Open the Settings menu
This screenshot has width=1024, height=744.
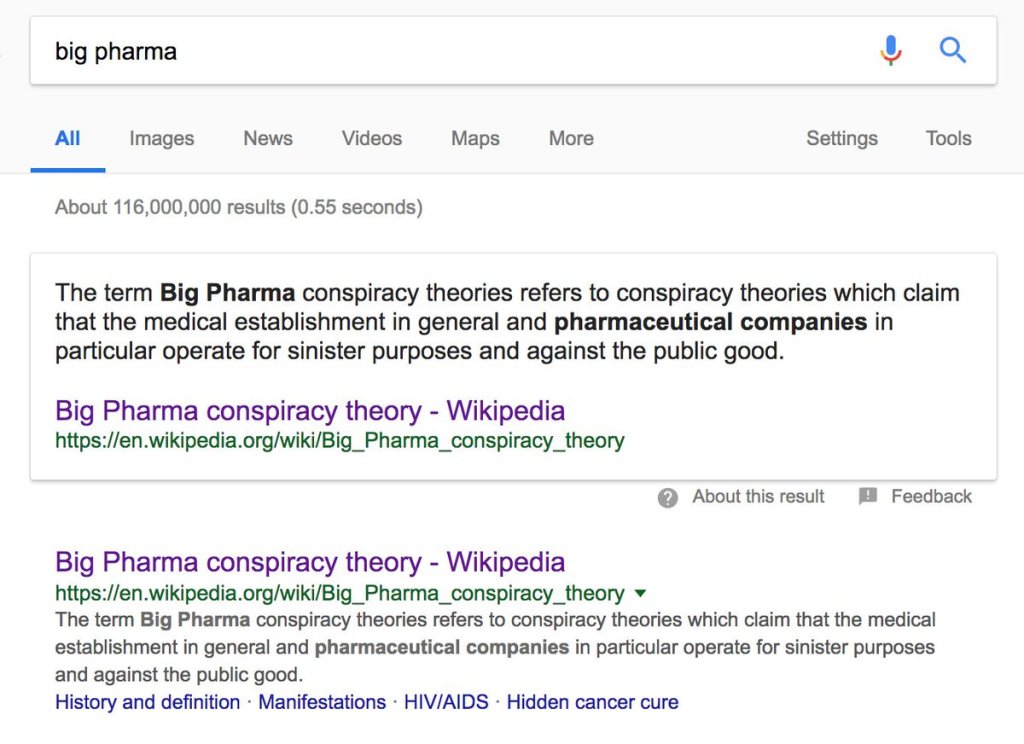coord(841,139)
